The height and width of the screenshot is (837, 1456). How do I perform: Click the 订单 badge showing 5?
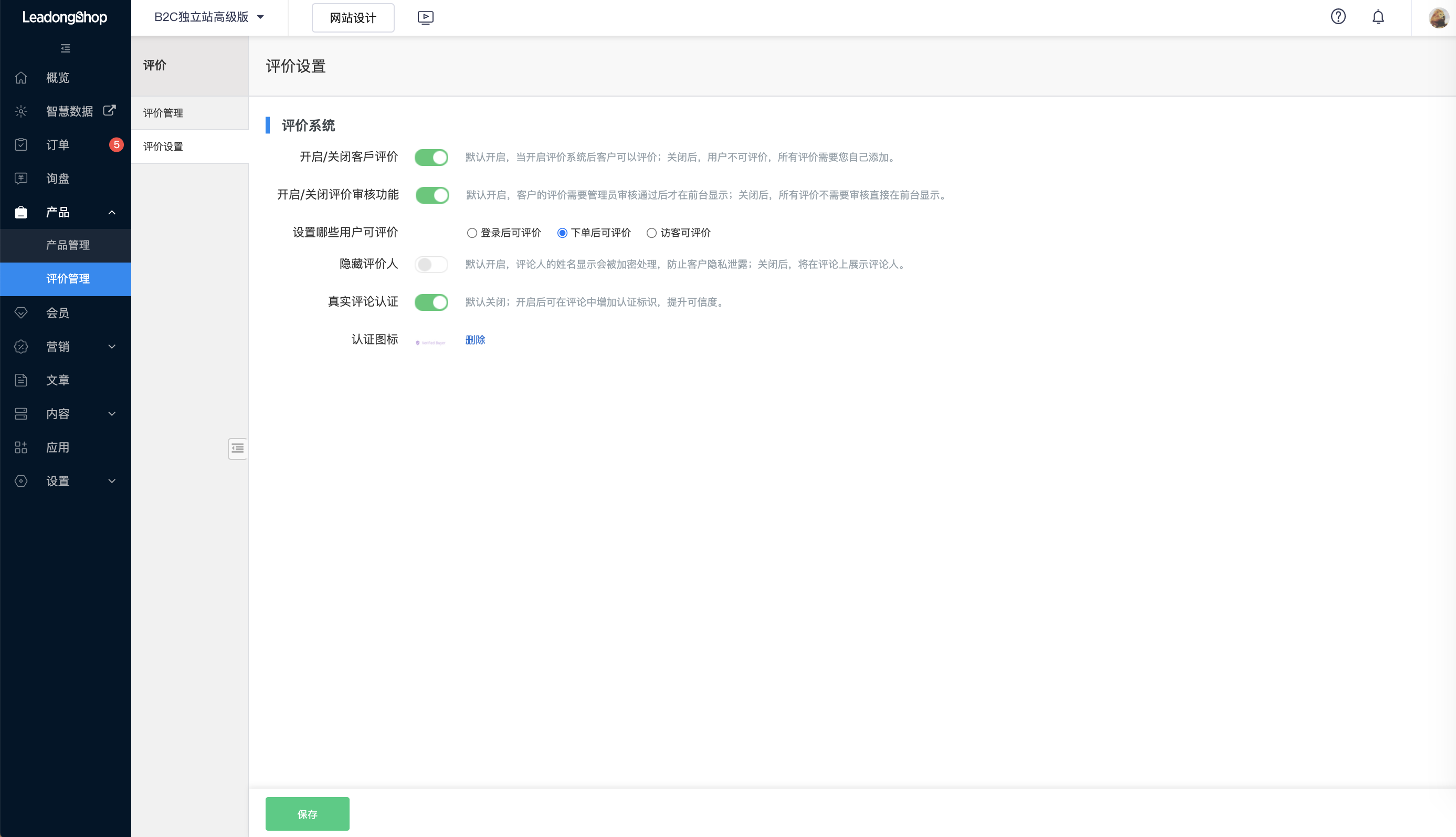pos(116,144)
